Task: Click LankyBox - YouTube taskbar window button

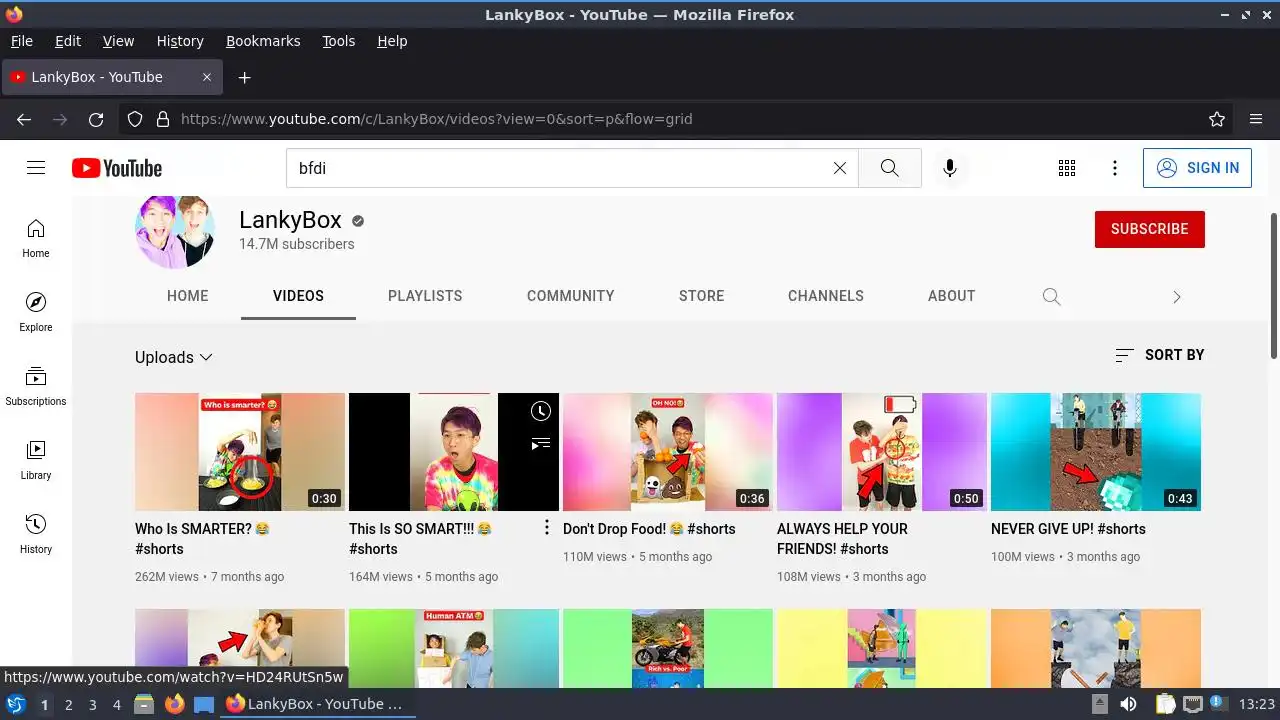Action: (x=318, y=704)
